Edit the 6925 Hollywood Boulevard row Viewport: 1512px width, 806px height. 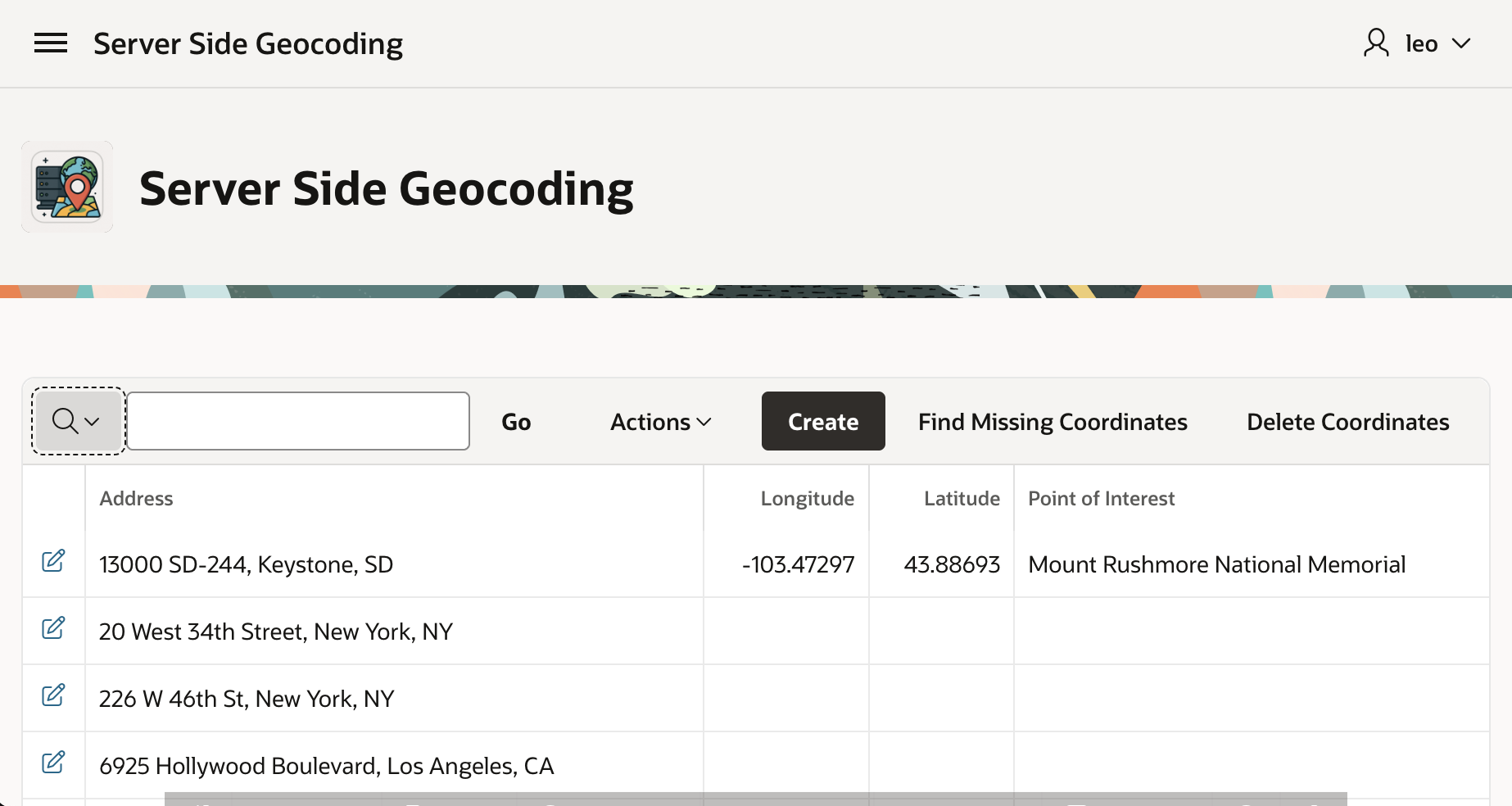[53, 763]
